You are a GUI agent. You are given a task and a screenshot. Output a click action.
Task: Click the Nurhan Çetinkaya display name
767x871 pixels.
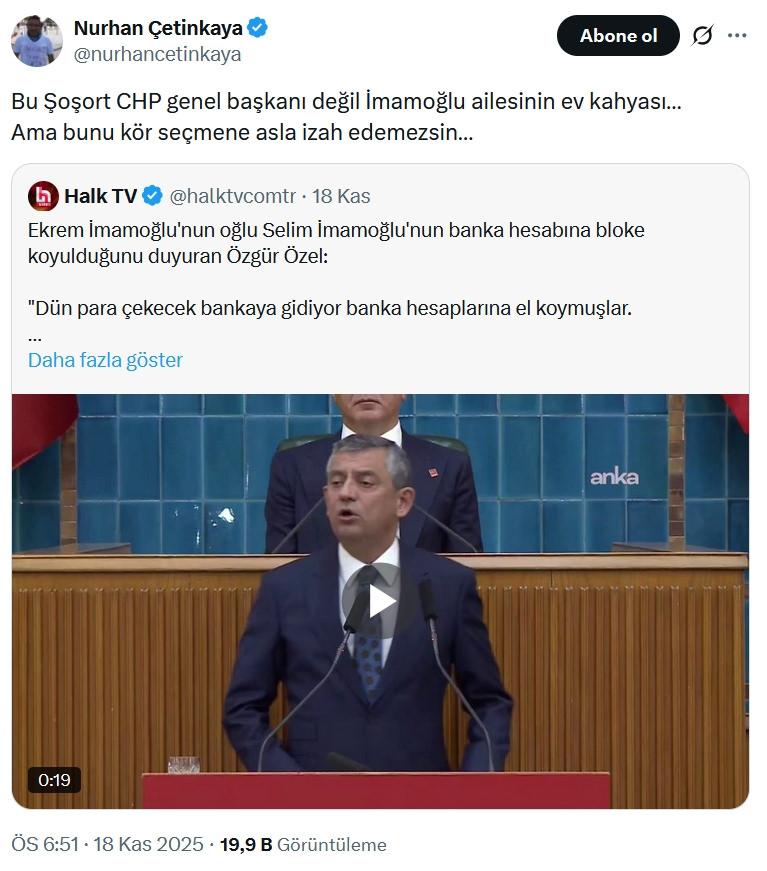pos(158,28)
